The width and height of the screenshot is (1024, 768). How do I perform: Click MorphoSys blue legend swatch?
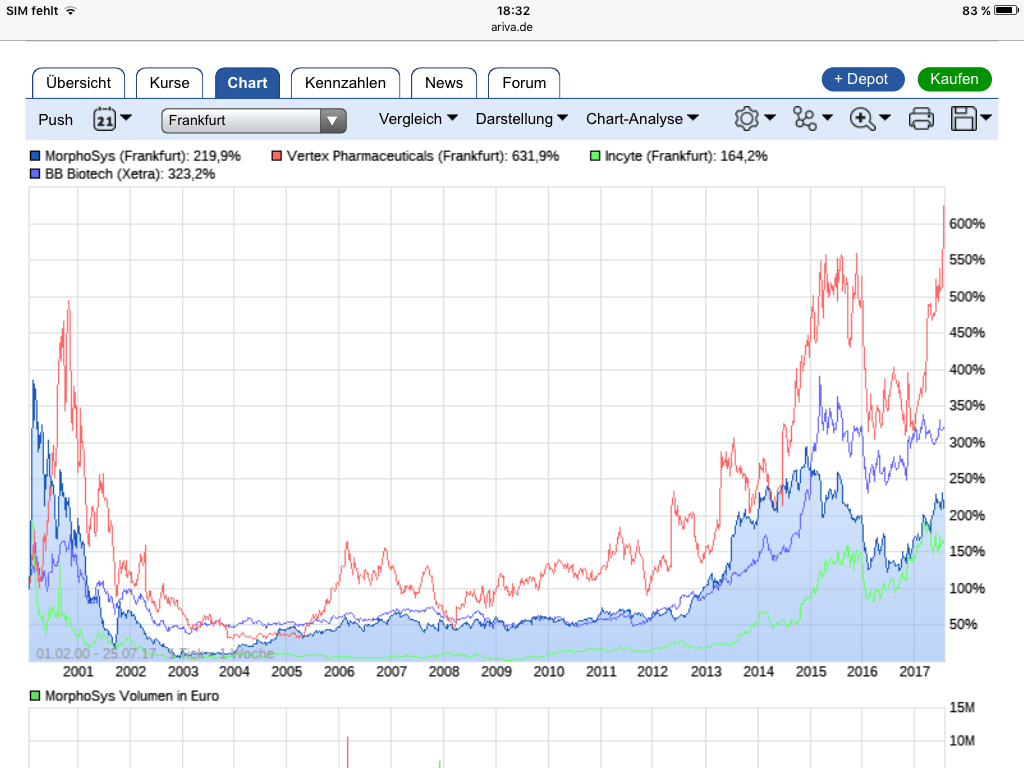[x=35, y=156]
